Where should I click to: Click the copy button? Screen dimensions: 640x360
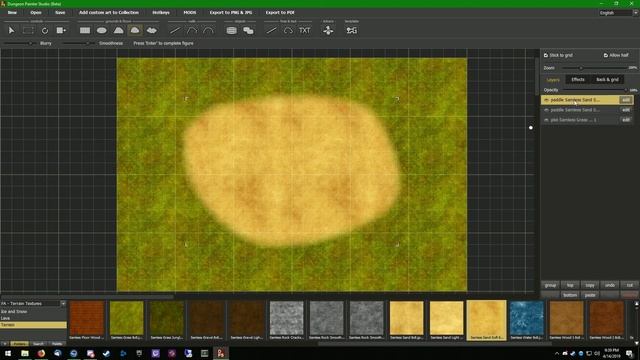pyautogui.click(x=590, y=285)
